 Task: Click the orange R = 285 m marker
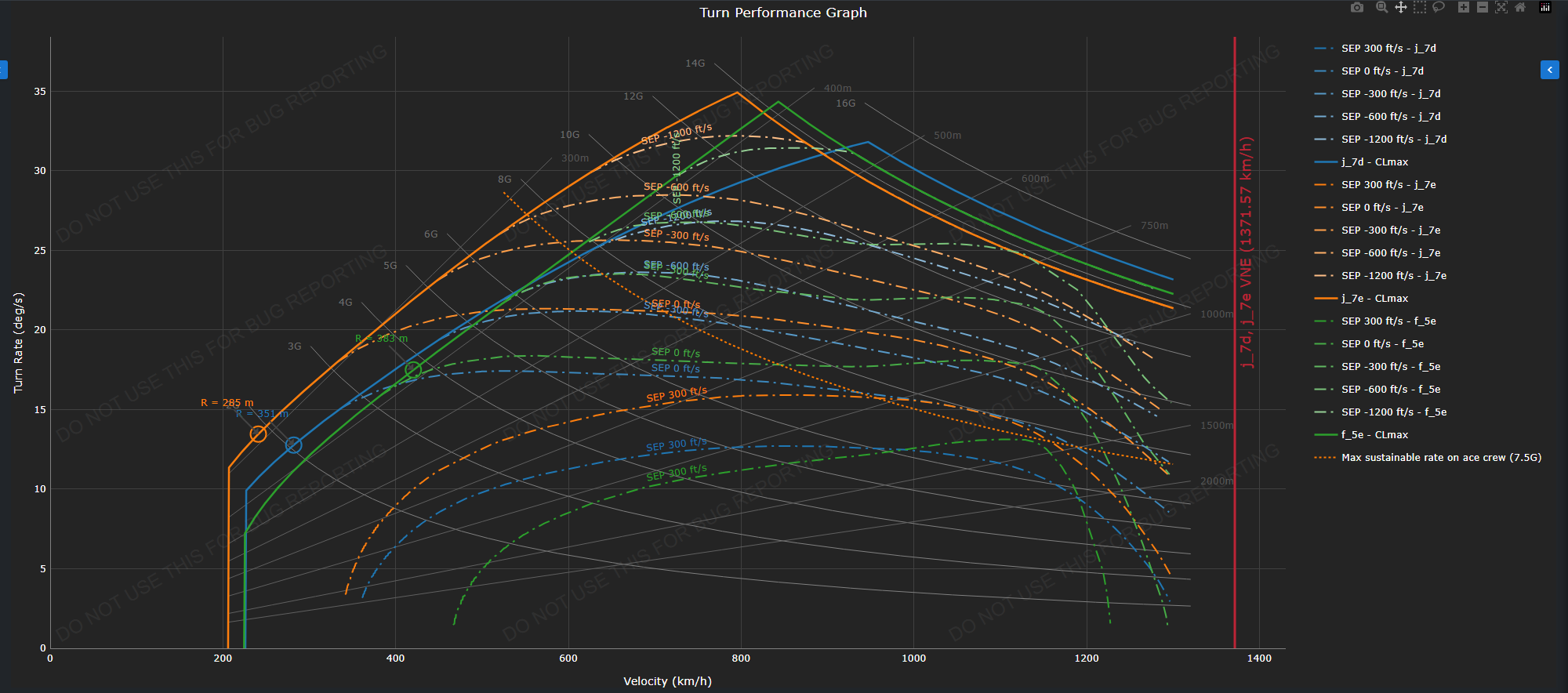(x=258, y=434)
